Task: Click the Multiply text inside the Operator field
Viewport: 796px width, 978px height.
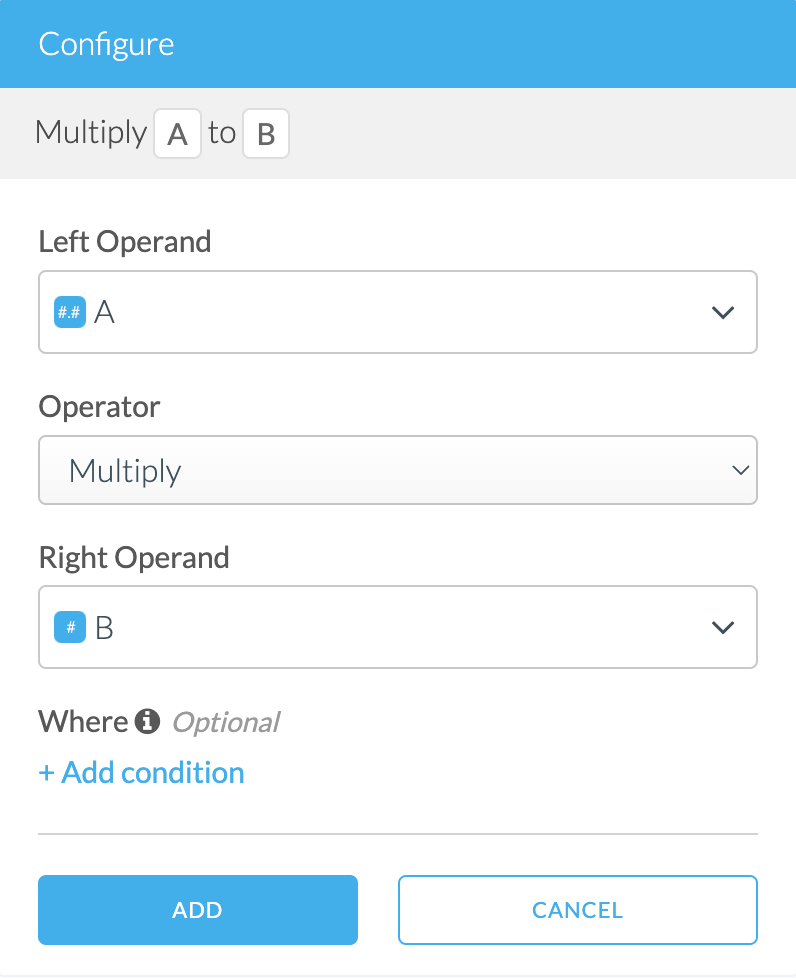Action: 125,470
